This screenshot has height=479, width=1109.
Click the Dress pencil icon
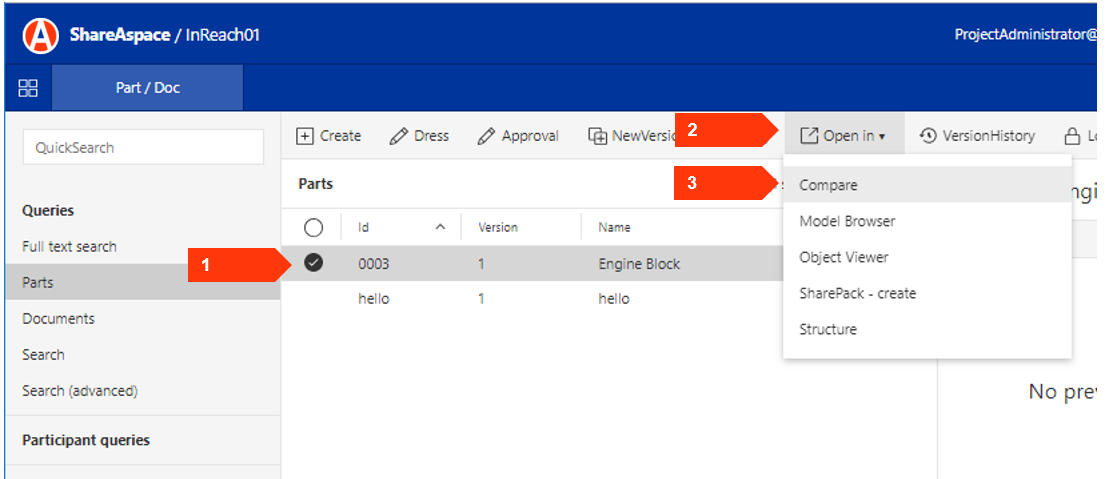pyautogui.click(x=399, y=136)
